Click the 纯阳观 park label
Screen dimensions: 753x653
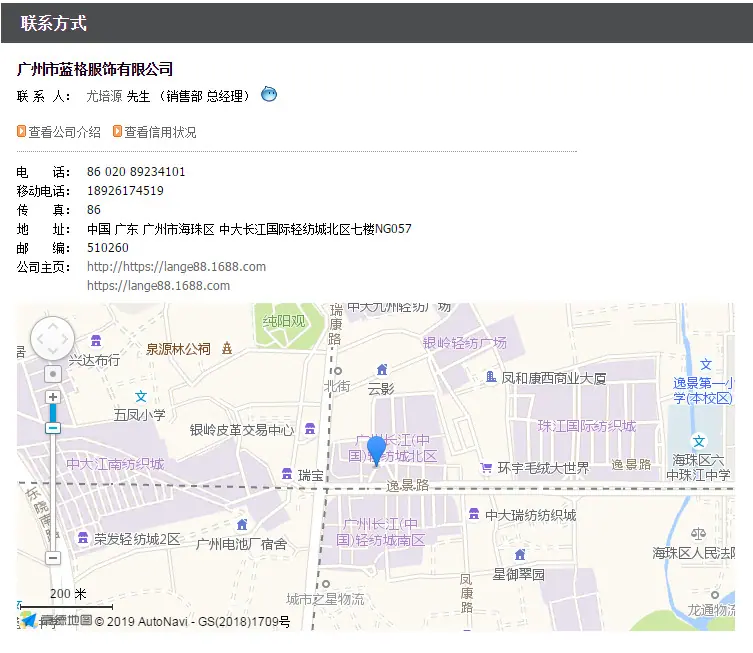[x=284, y=321]
